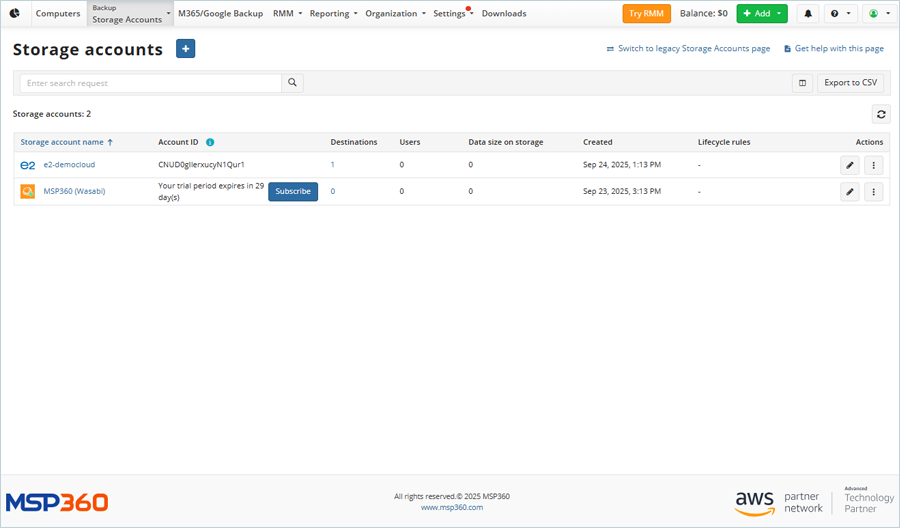Expand the green Add dropdown
Screen dimensions: 900x528
762,14
